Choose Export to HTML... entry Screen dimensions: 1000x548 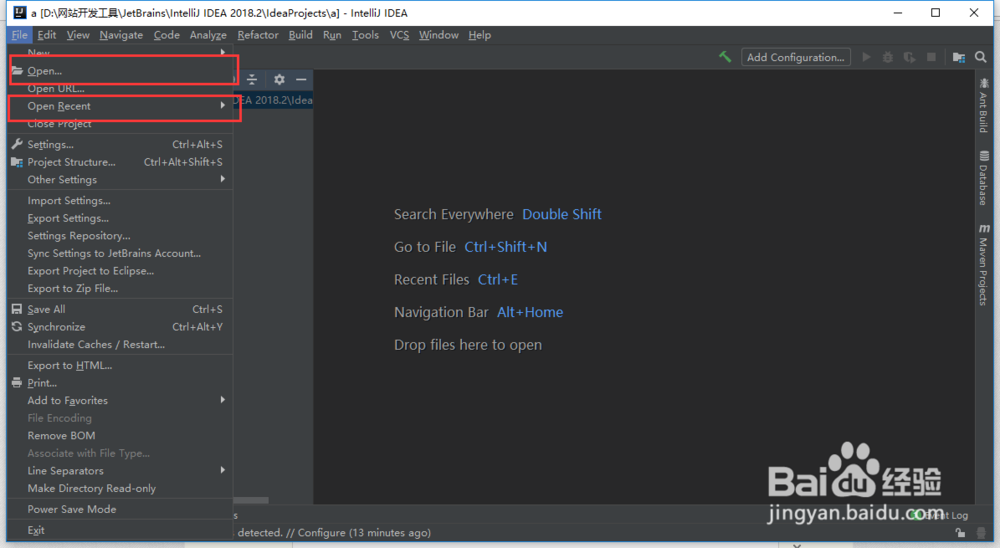tap(120, 365)
